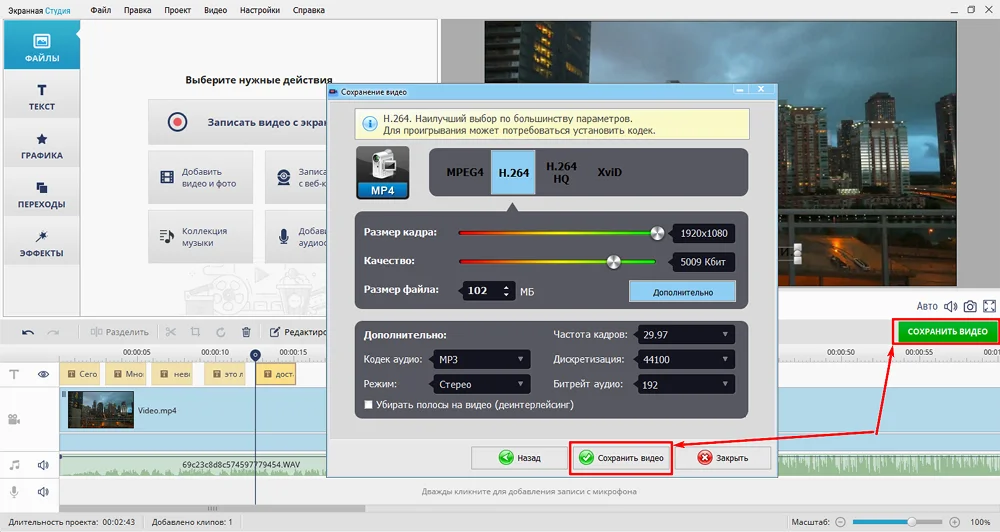Open the Переходы sidebar tab
The width and height of the screenshot is (1000, 532).
point(41,194)
